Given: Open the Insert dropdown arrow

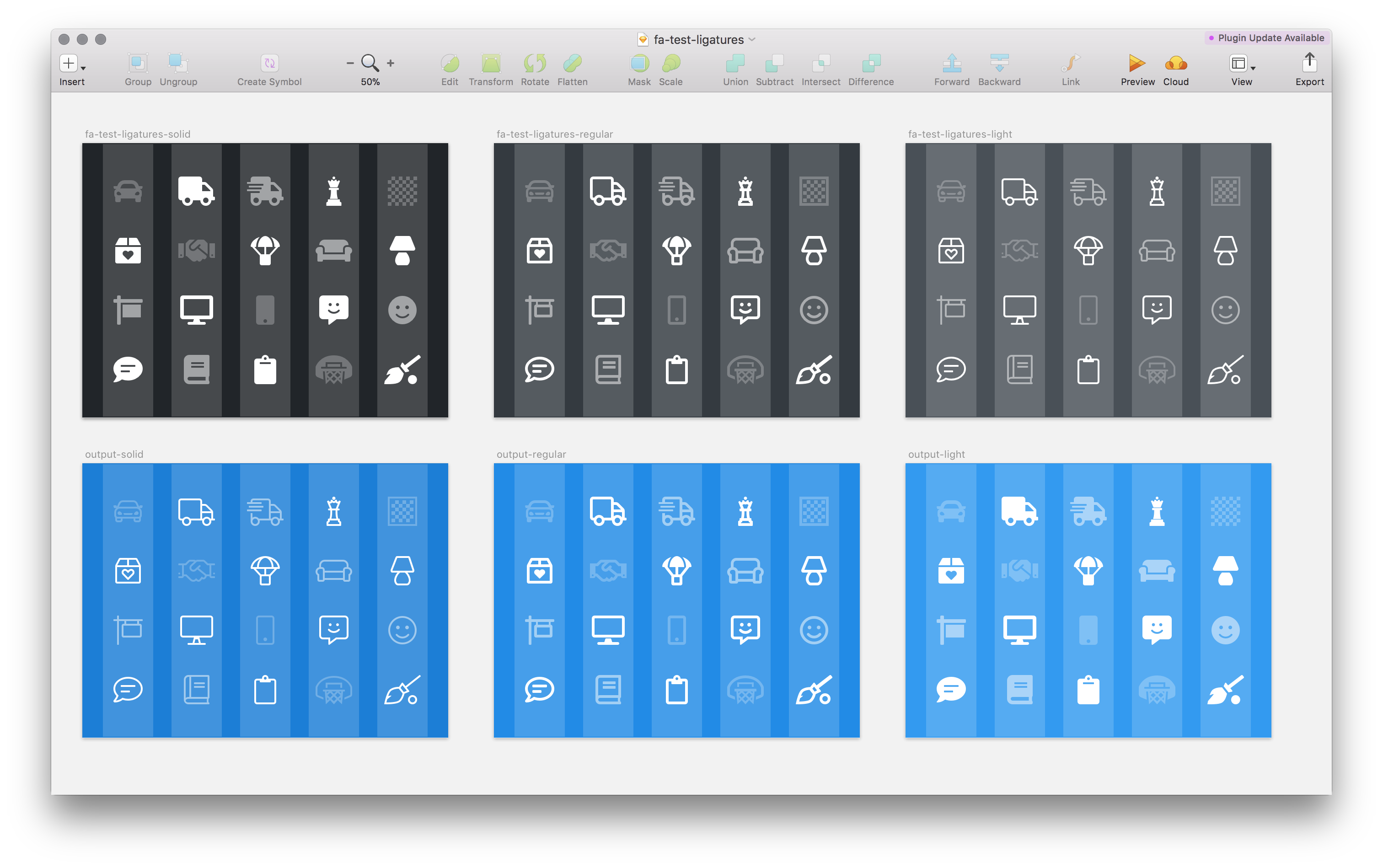Looking at the screenshot, I should click(83, 68).
